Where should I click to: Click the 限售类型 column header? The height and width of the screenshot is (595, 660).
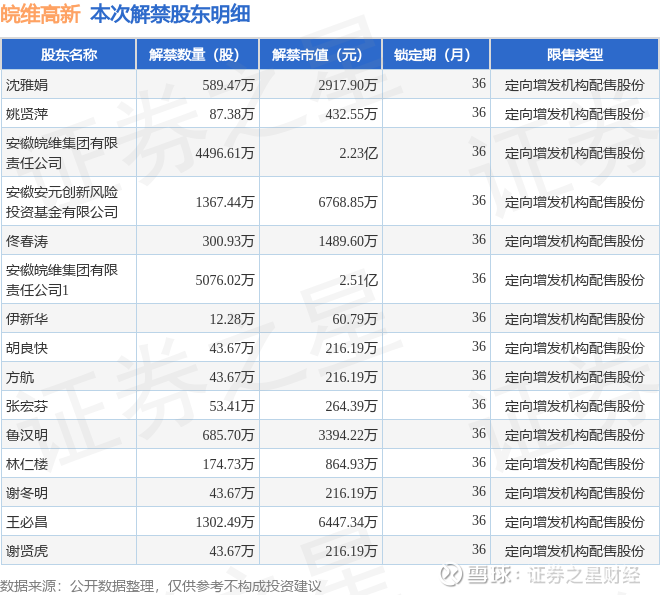coord(575,54)
